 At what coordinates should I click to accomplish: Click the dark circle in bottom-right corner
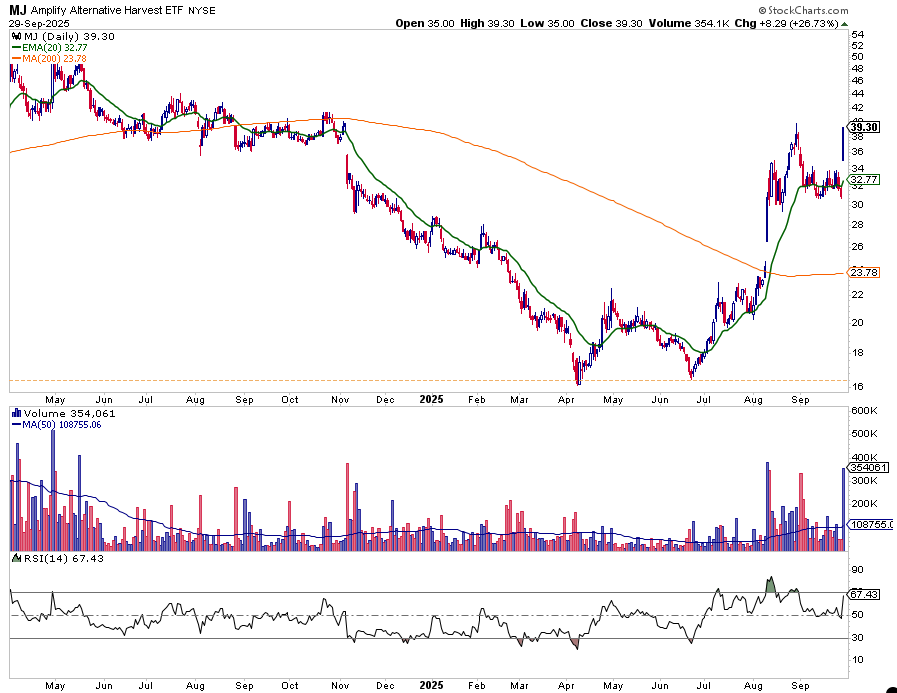click(891, 689)
